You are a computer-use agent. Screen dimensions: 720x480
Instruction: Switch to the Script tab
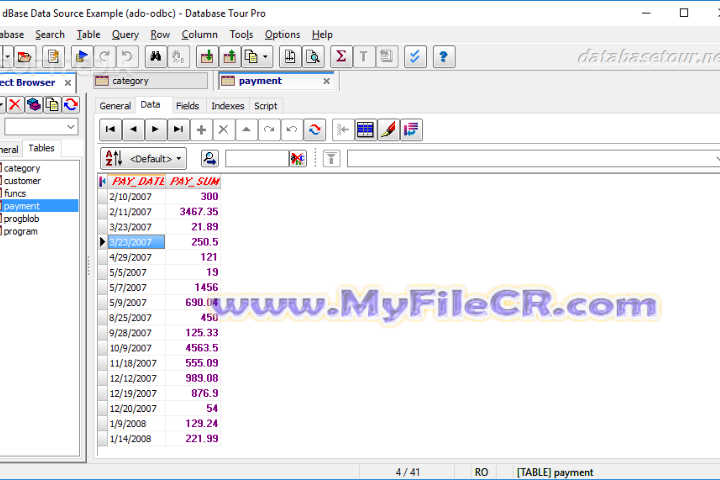[265, 106]
